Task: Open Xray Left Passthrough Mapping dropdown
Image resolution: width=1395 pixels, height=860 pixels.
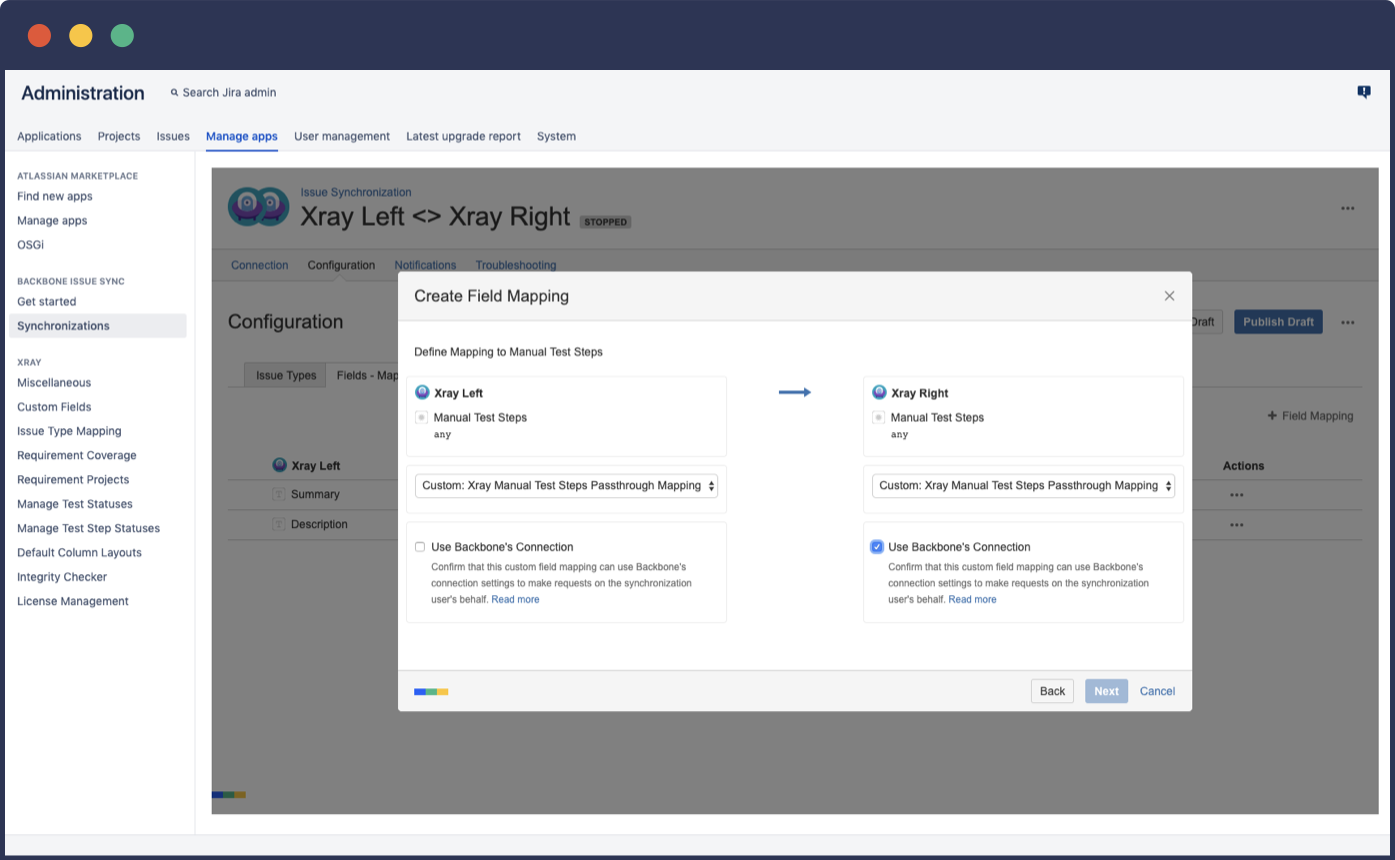Action: click(566, 486)
